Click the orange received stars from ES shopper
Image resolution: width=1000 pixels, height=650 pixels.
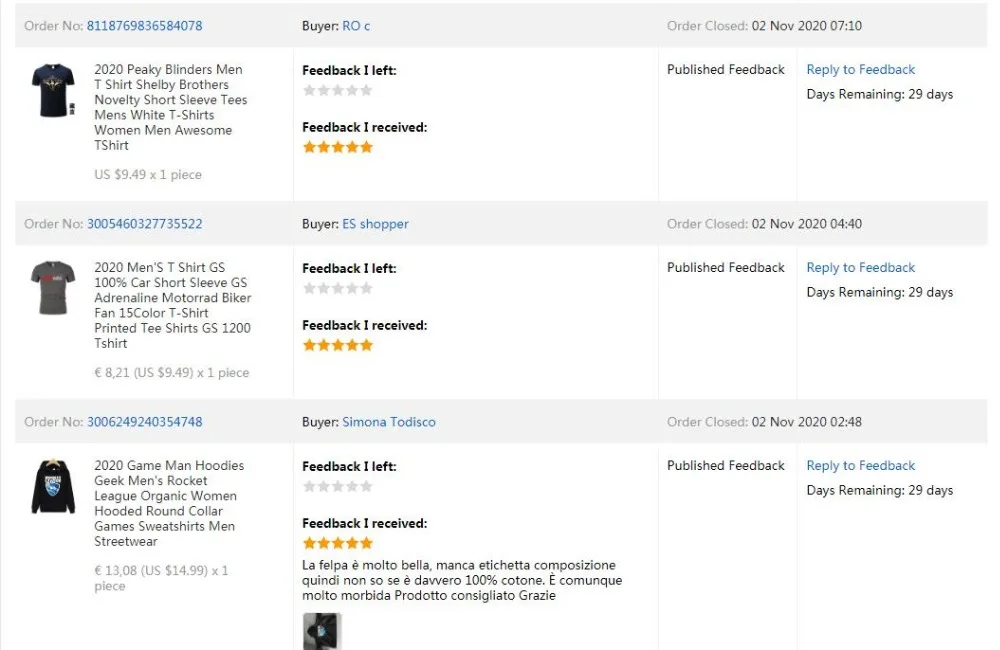[x=337, y=345]
